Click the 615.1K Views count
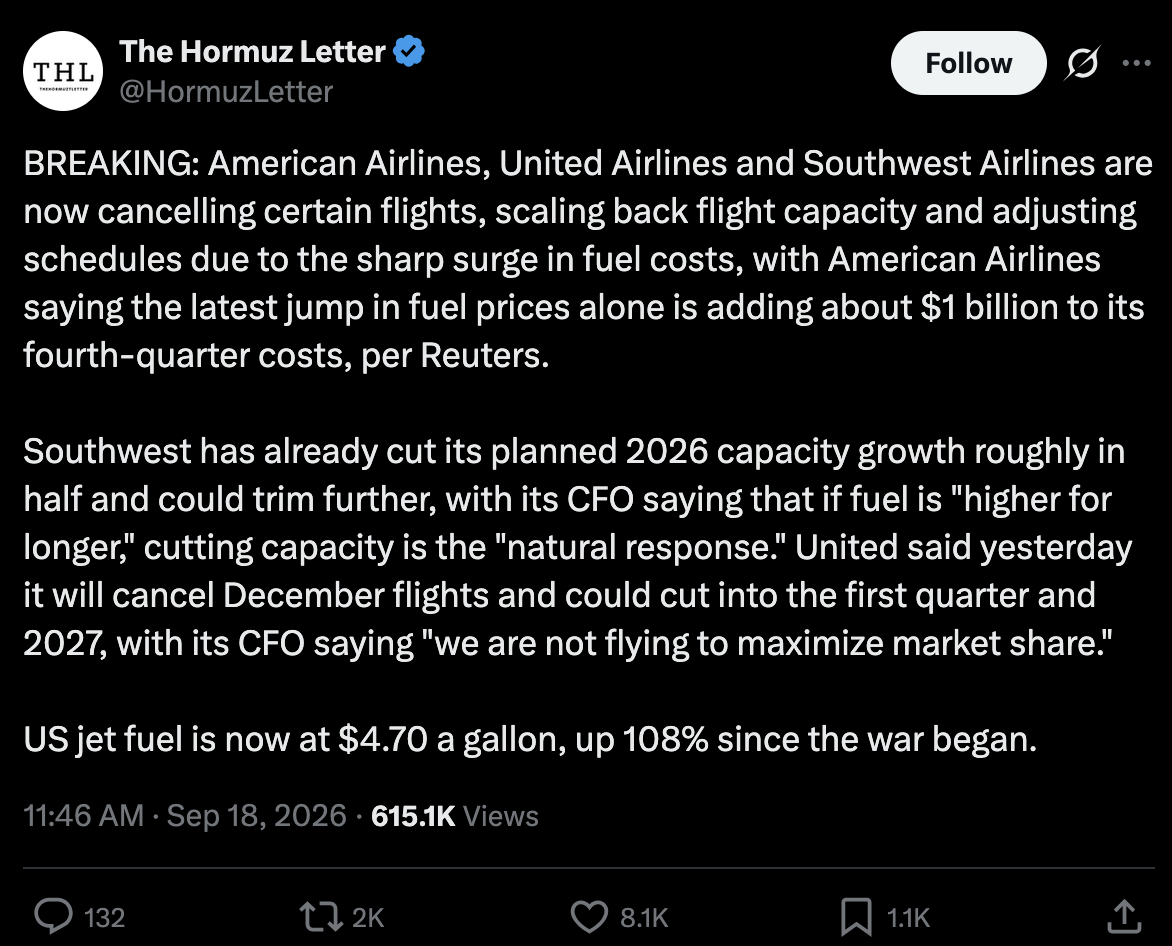The width and height of the screenshot is (1172, 946). (454, 816)
